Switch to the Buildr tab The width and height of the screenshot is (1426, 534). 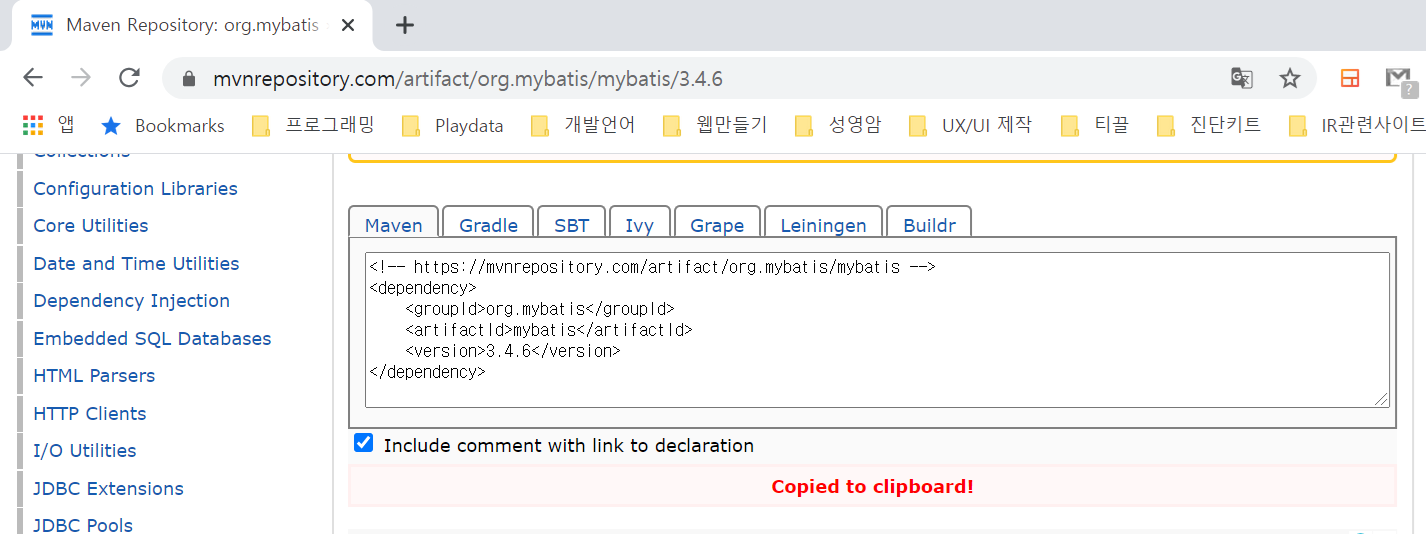(929, 224)
